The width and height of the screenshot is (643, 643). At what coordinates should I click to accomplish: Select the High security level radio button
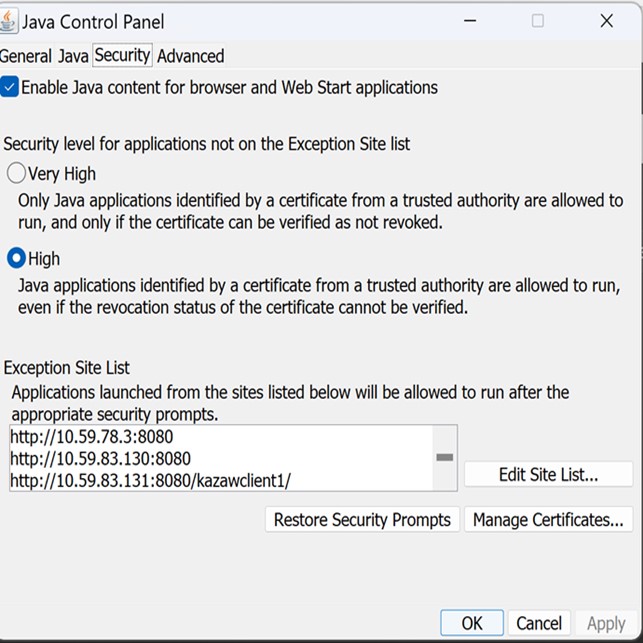16,258
